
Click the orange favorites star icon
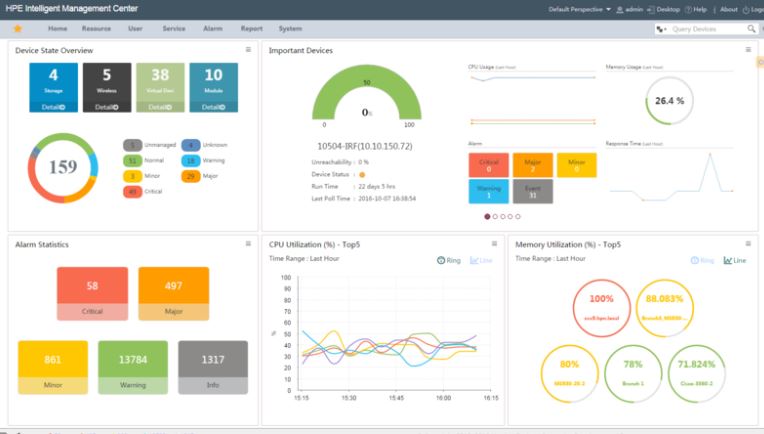click(18, 29)
